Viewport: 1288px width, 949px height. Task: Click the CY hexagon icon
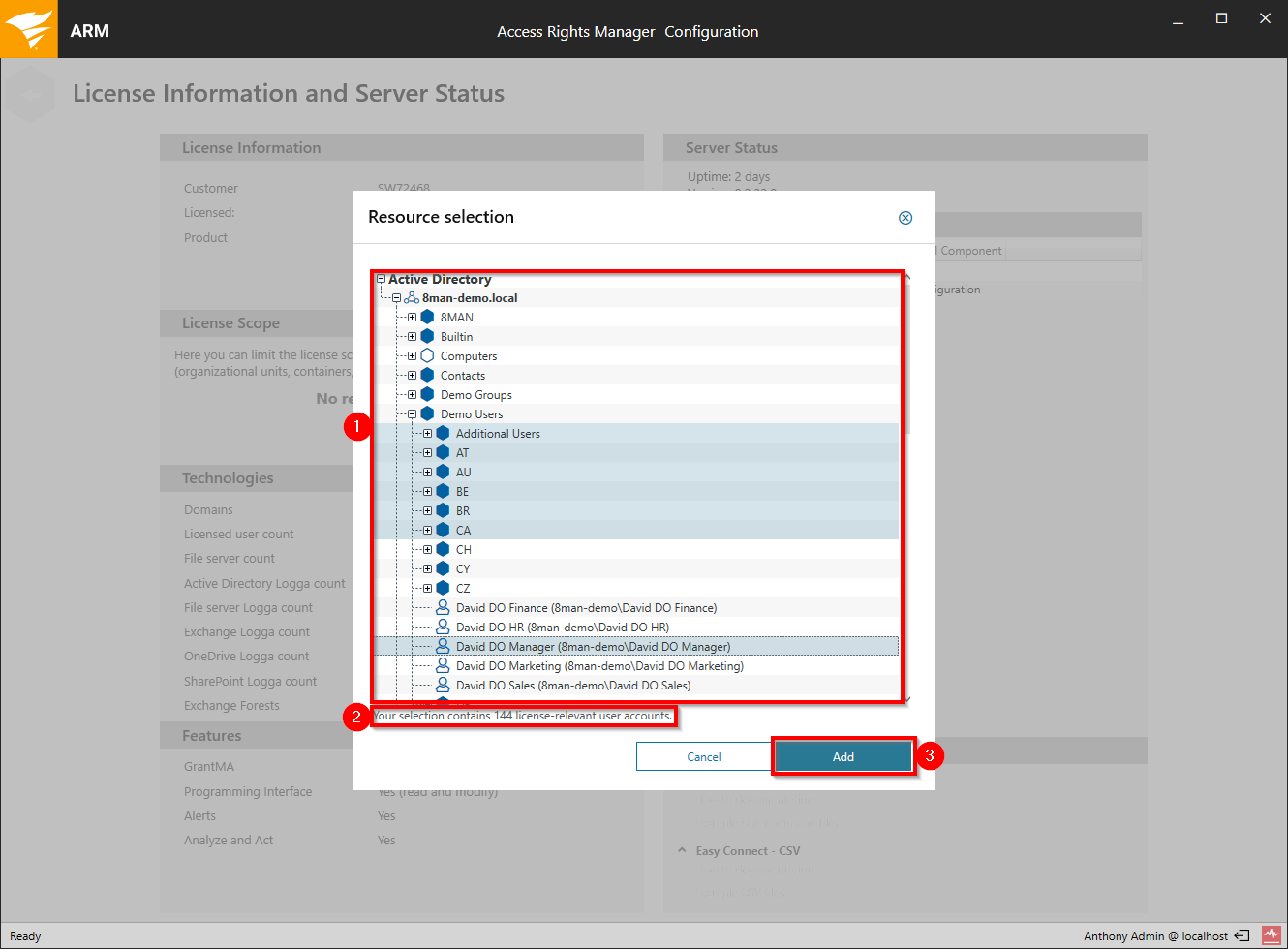point(443,569)
